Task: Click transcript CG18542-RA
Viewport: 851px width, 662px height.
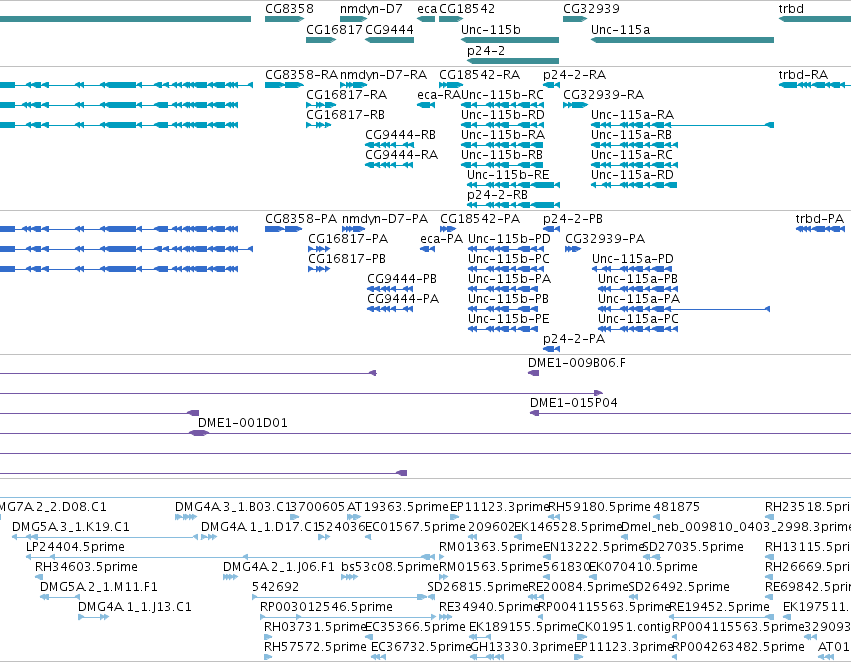Action: (x=479, y=74)
